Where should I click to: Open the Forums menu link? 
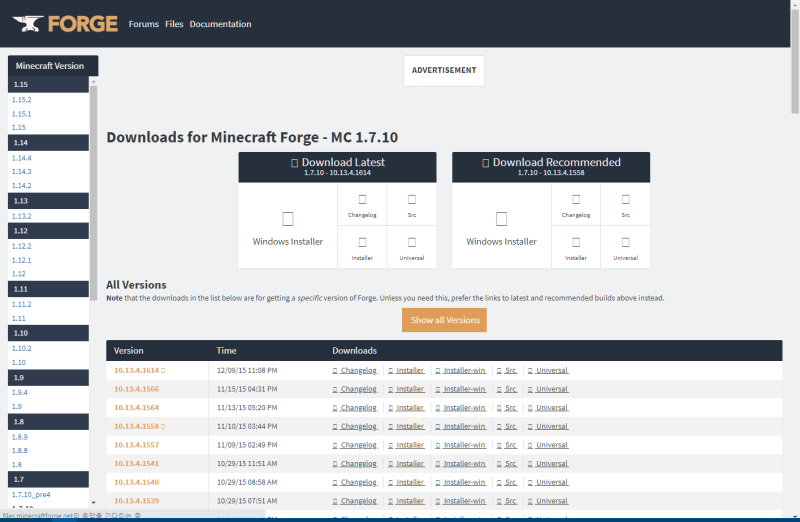143,24
